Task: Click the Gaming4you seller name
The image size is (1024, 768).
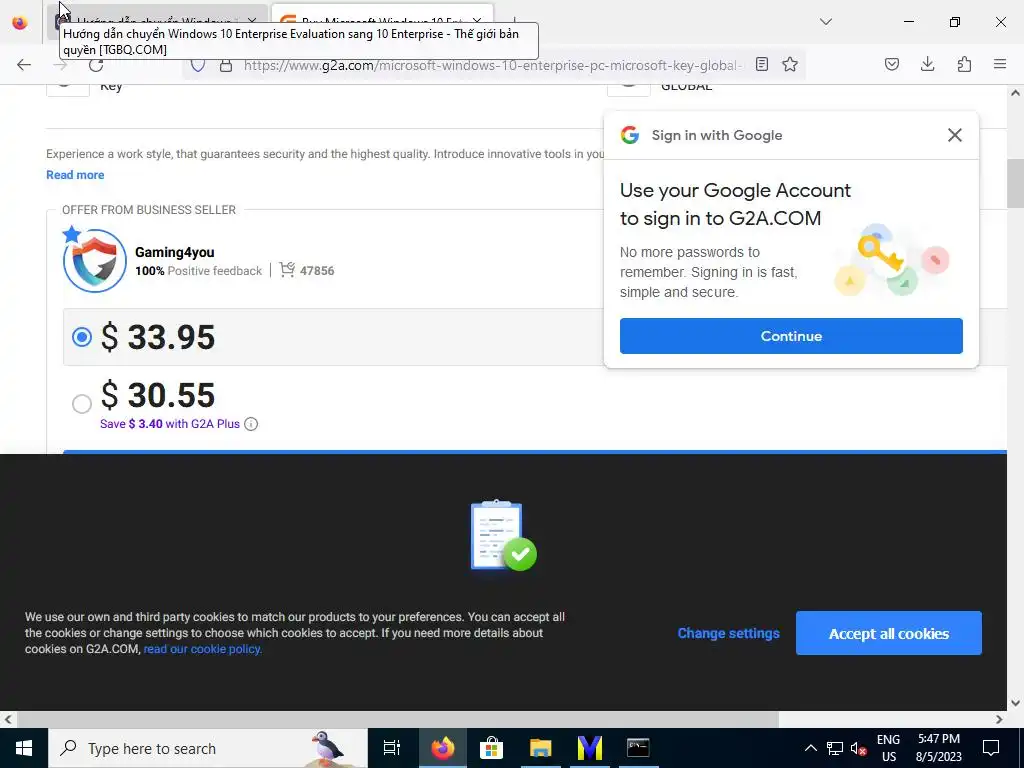Action: 174,252
